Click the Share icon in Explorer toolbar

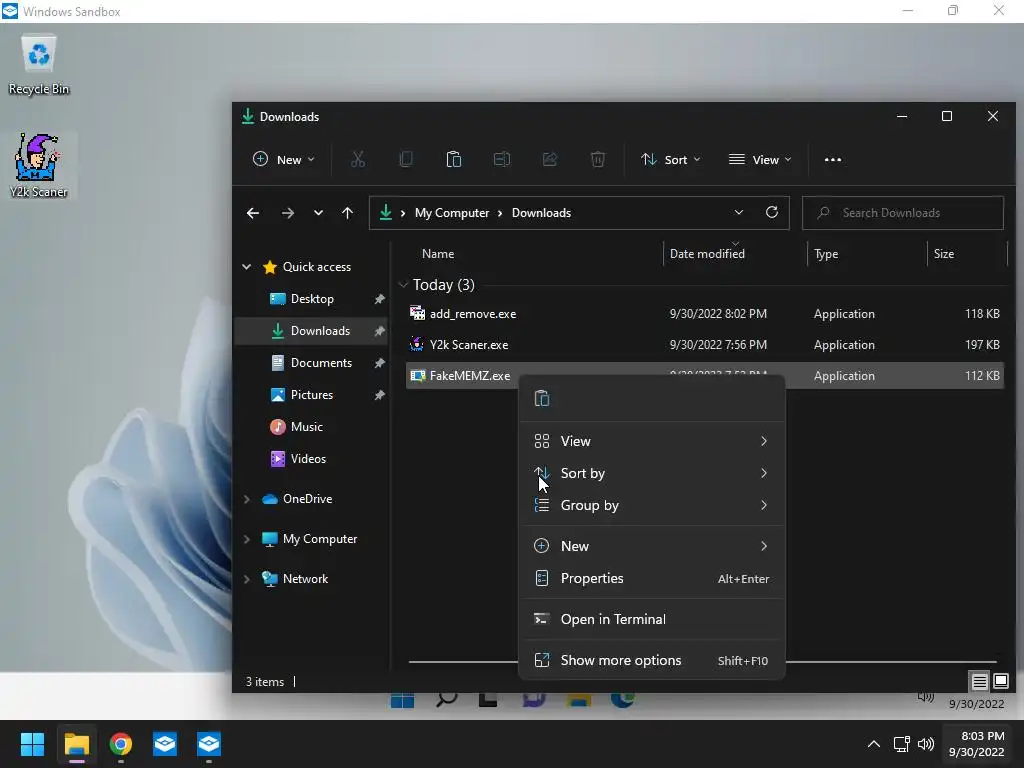pos(550,159)
